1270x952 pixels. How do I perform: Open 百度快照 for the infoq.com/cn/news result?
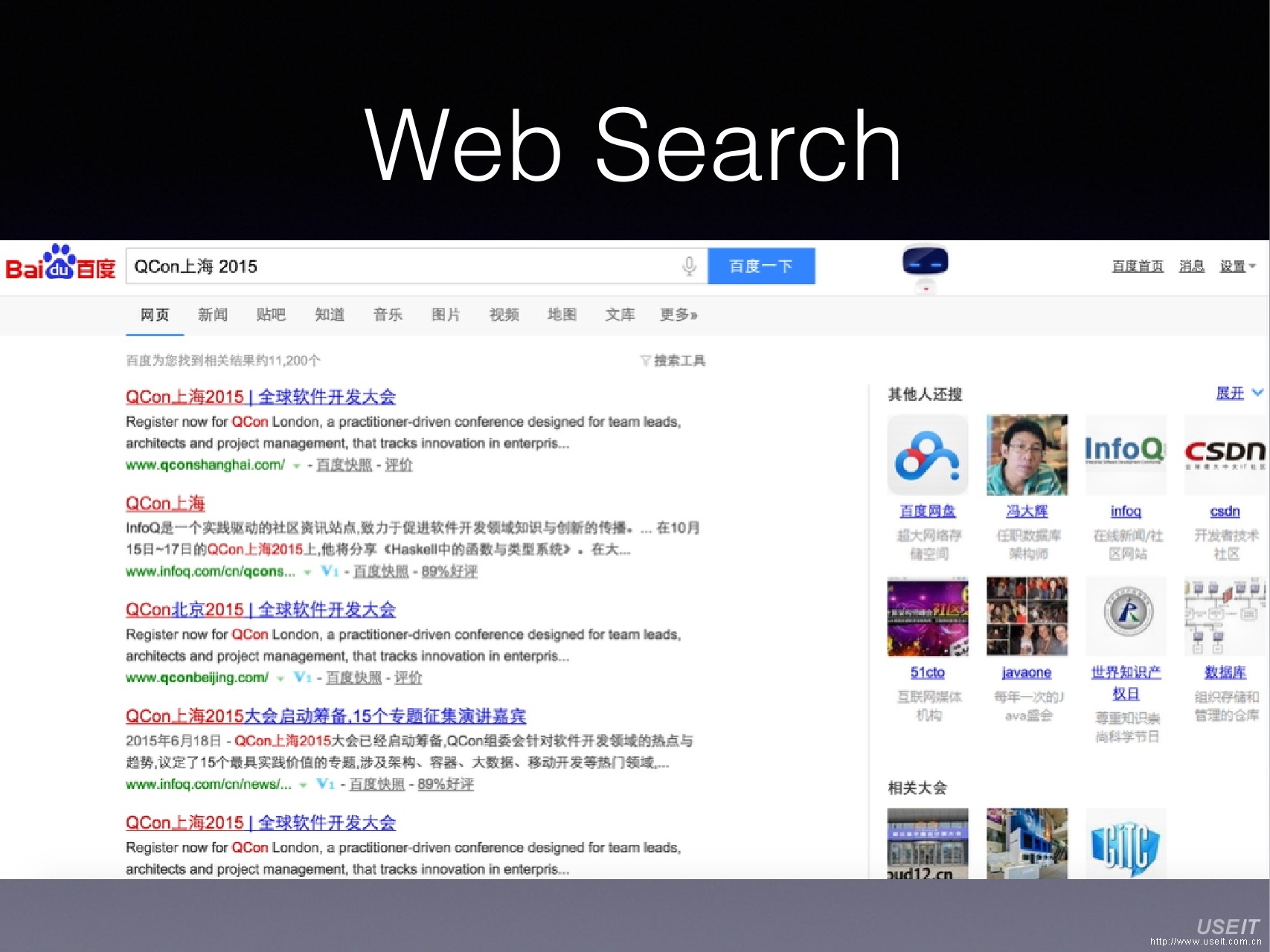(377, 784)
